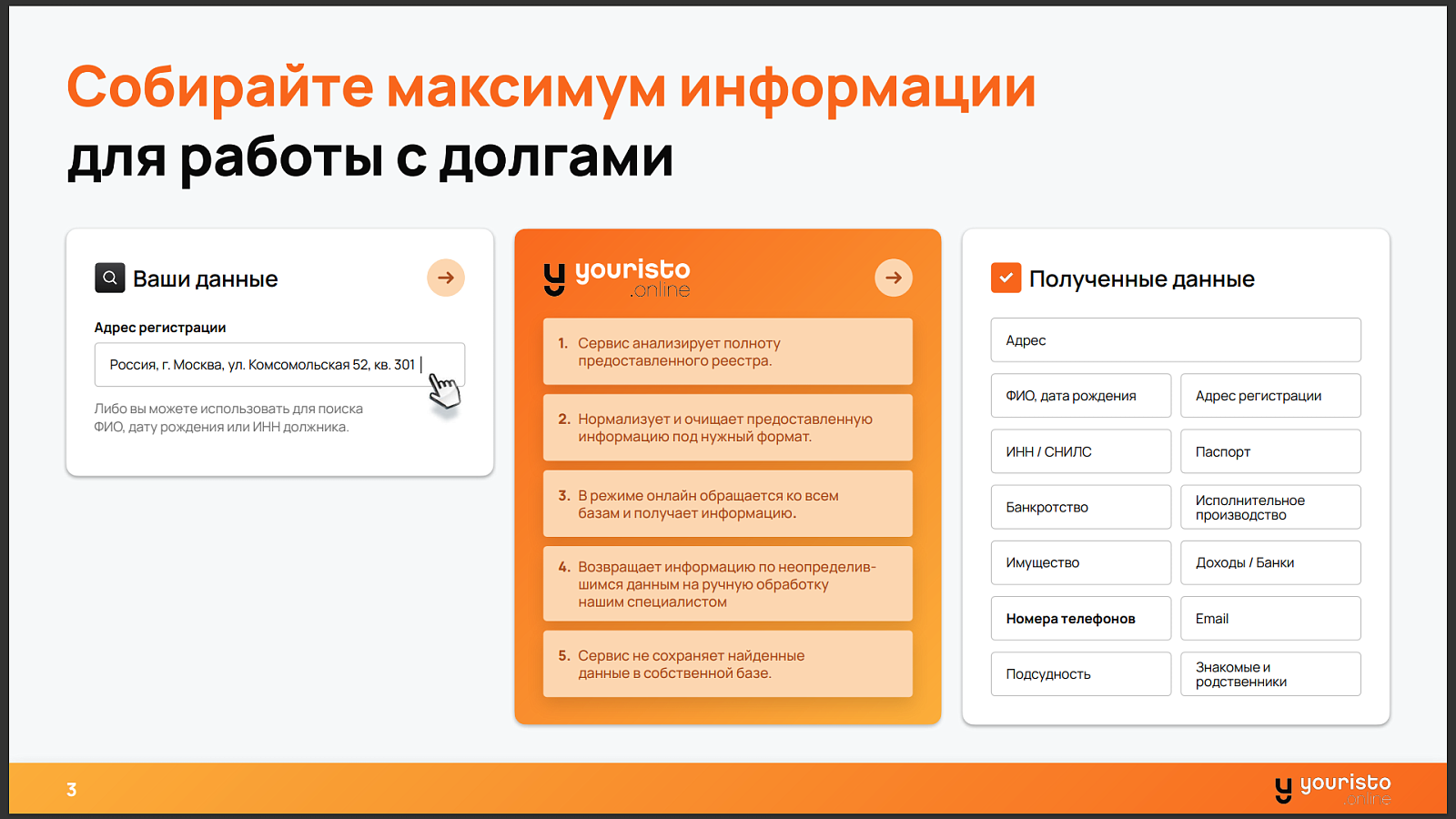Click step 1 "Сервис анализирует полноту" block
Viewport: 1456px width, 819px height.
pos(728,351)
